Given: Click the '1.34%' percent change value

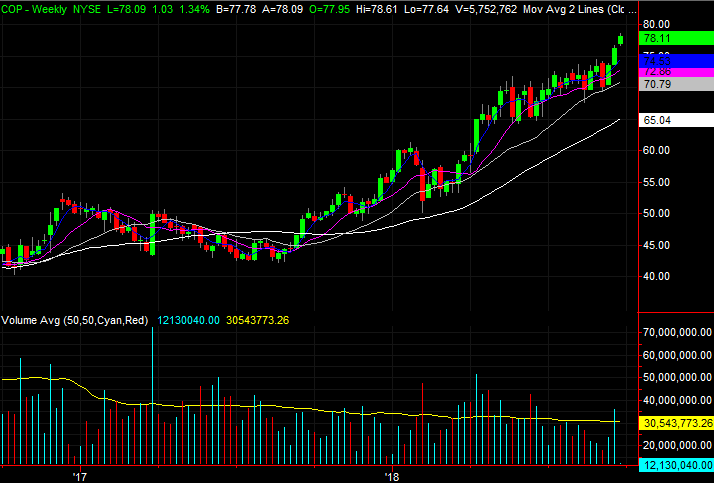Looking at the screenshot, I should pyautogui.click(x=194, y=9).
